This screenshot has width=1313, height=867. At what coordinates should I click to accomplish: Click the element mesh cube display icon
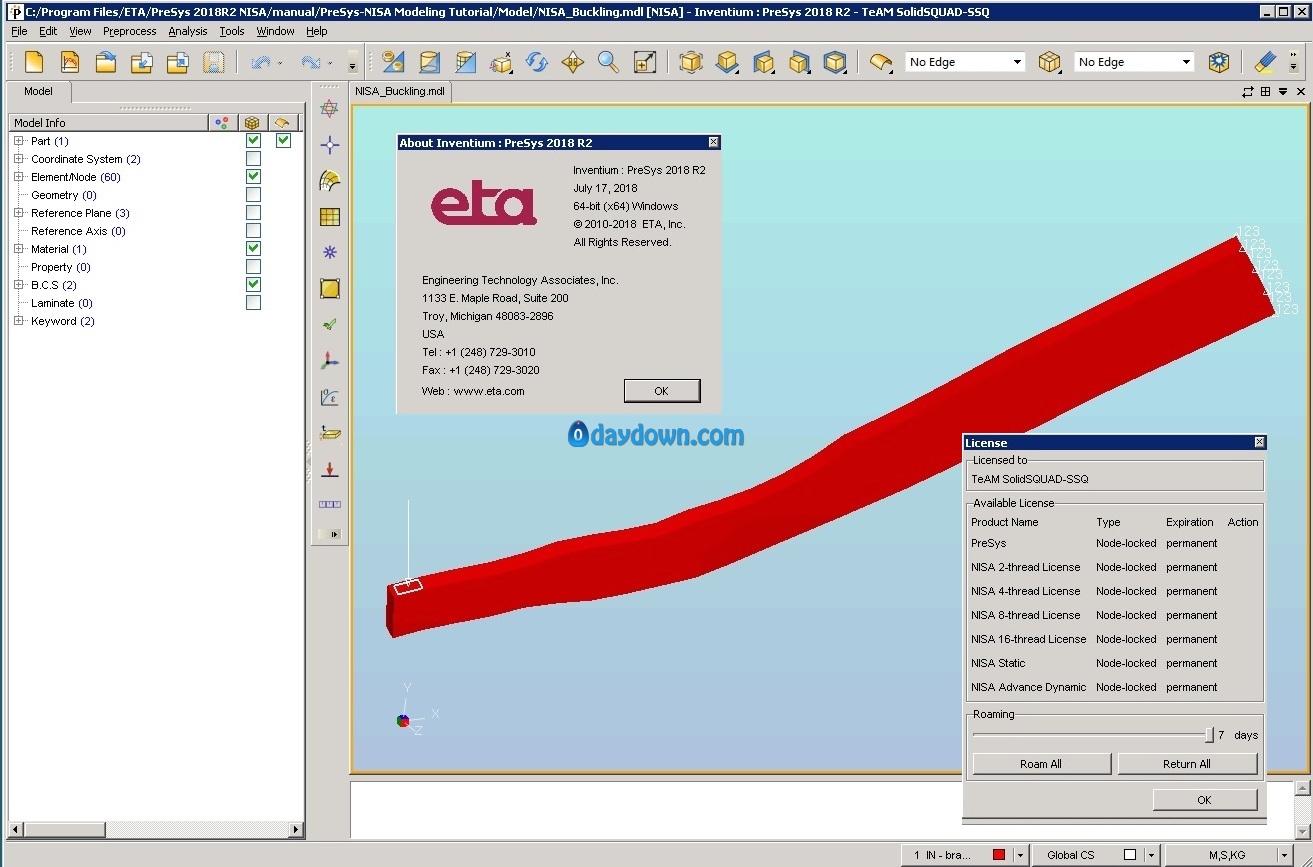(1049, 62)
